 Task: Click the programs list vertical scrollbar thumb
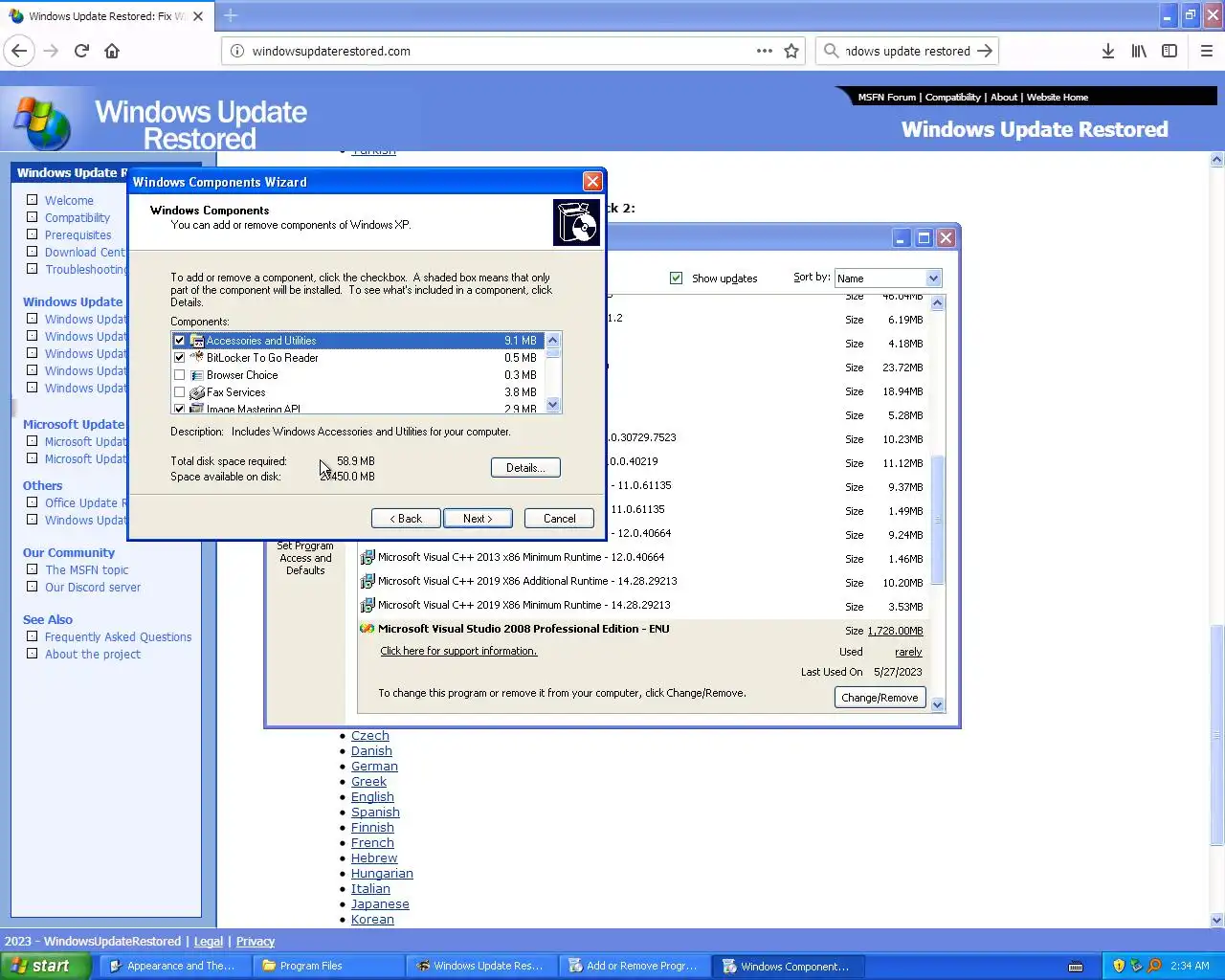point(937,519)
